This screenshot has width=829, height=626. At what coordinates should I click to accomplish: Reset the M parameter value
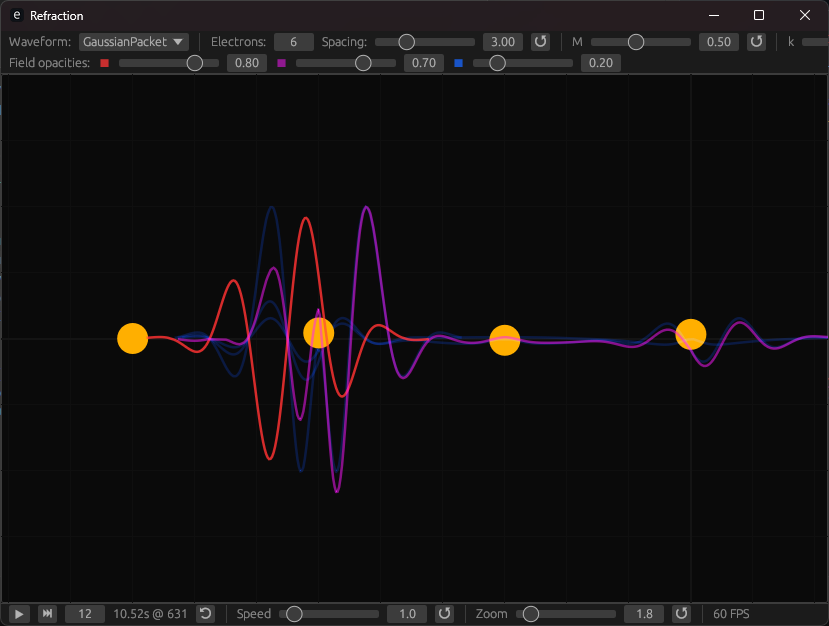[x=757, y=42]
